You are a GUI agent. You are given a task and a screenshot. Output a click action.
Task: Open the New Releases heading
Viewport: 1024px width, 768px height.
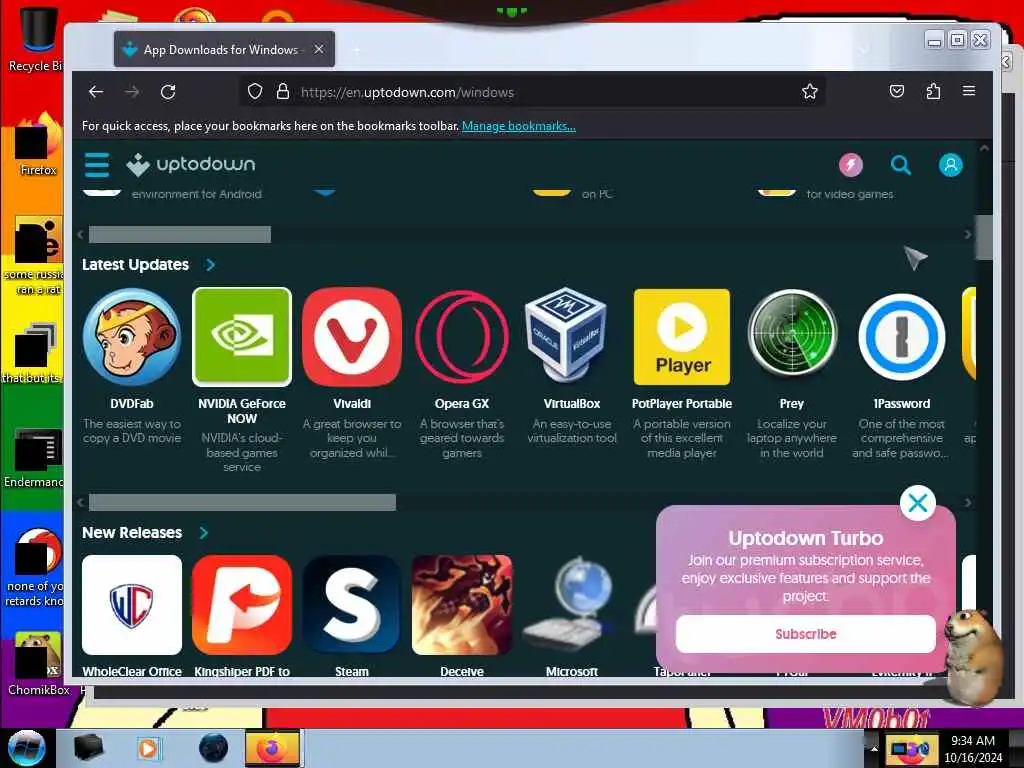pyautogui.click(x=132, y=533)
